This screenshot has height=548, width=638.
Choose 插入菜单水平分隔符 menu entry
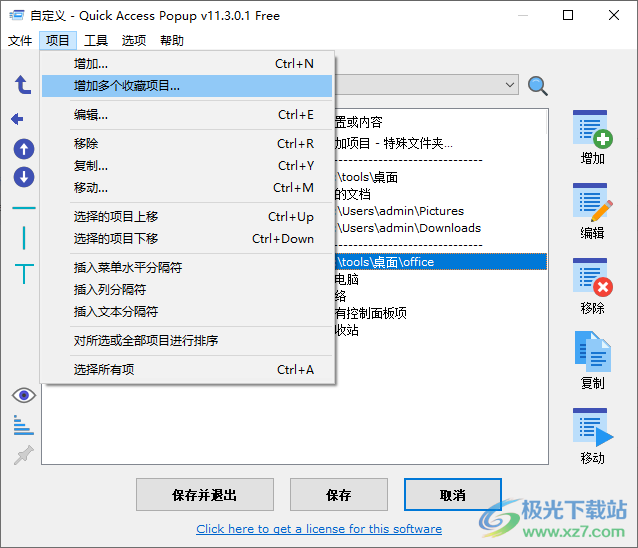(x=187, y=267)
